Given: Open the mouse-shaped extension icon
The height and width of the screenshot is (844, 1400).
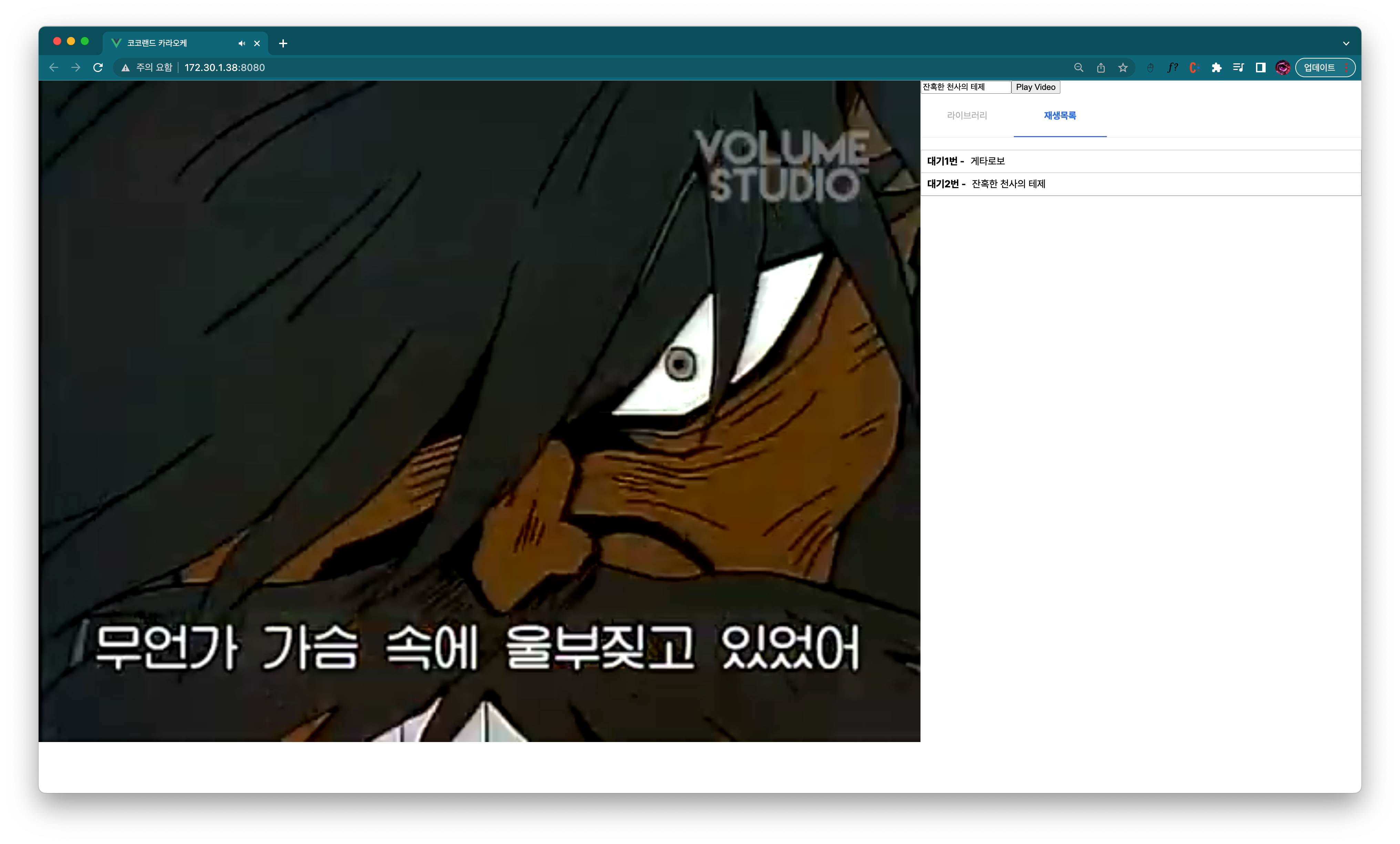Looking at the screenshot, I should 1150,68.
